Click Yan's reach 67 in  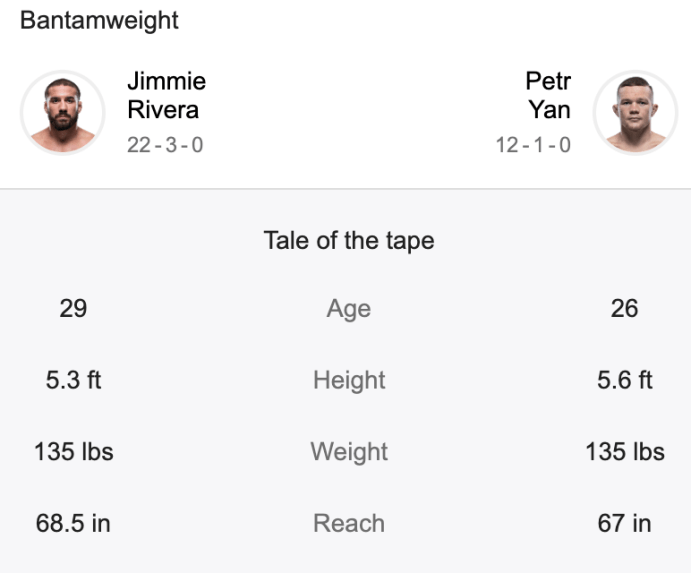624,523
